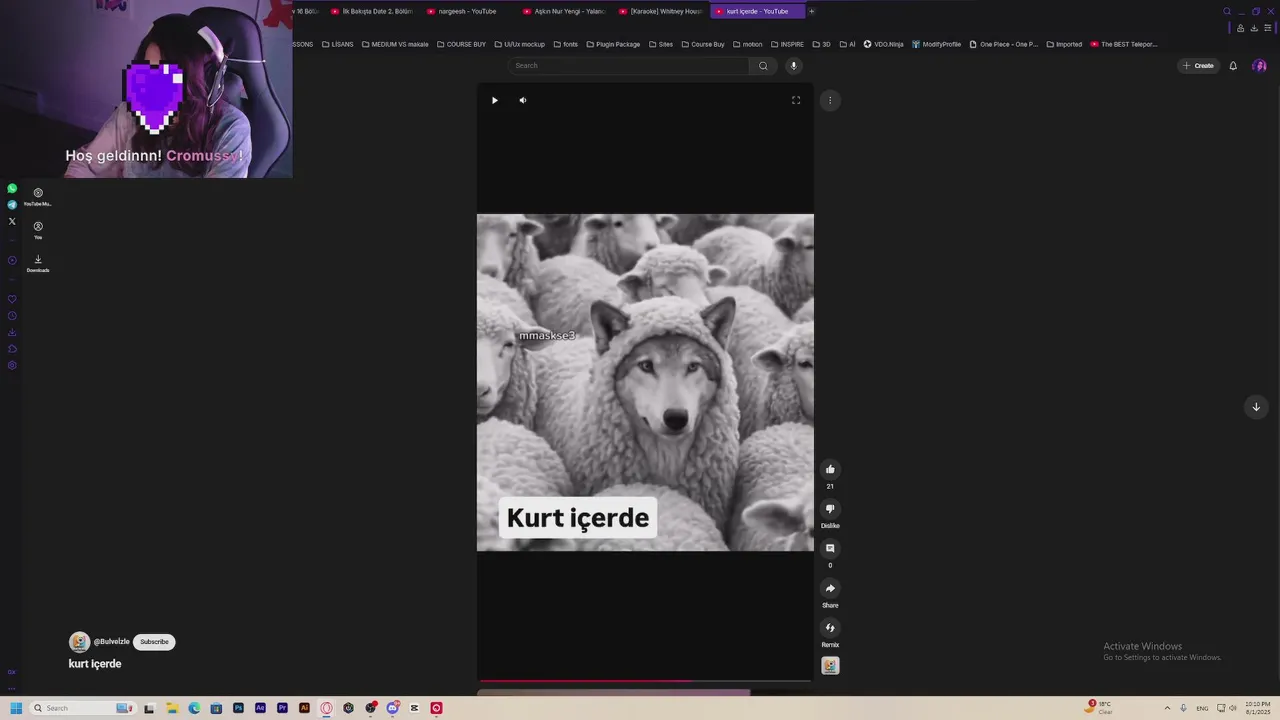1280x720 pixels.
Task: Open the Sites bookmarks folder
Action: click(x=661, y=44)
